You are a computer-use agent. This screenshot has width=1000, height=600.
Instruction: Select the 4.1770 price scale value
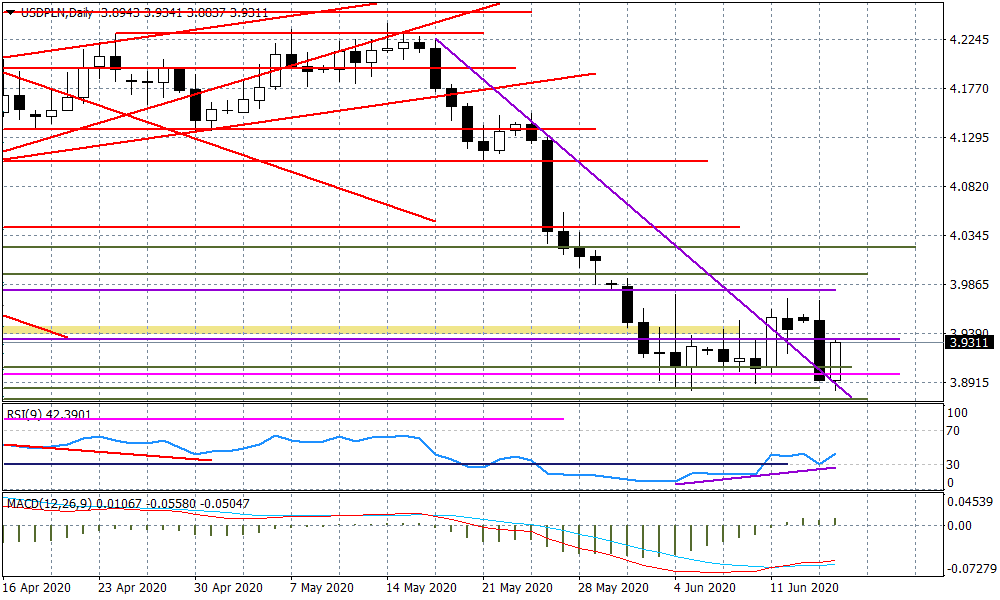pyautogui.click(x=969, y=89)
